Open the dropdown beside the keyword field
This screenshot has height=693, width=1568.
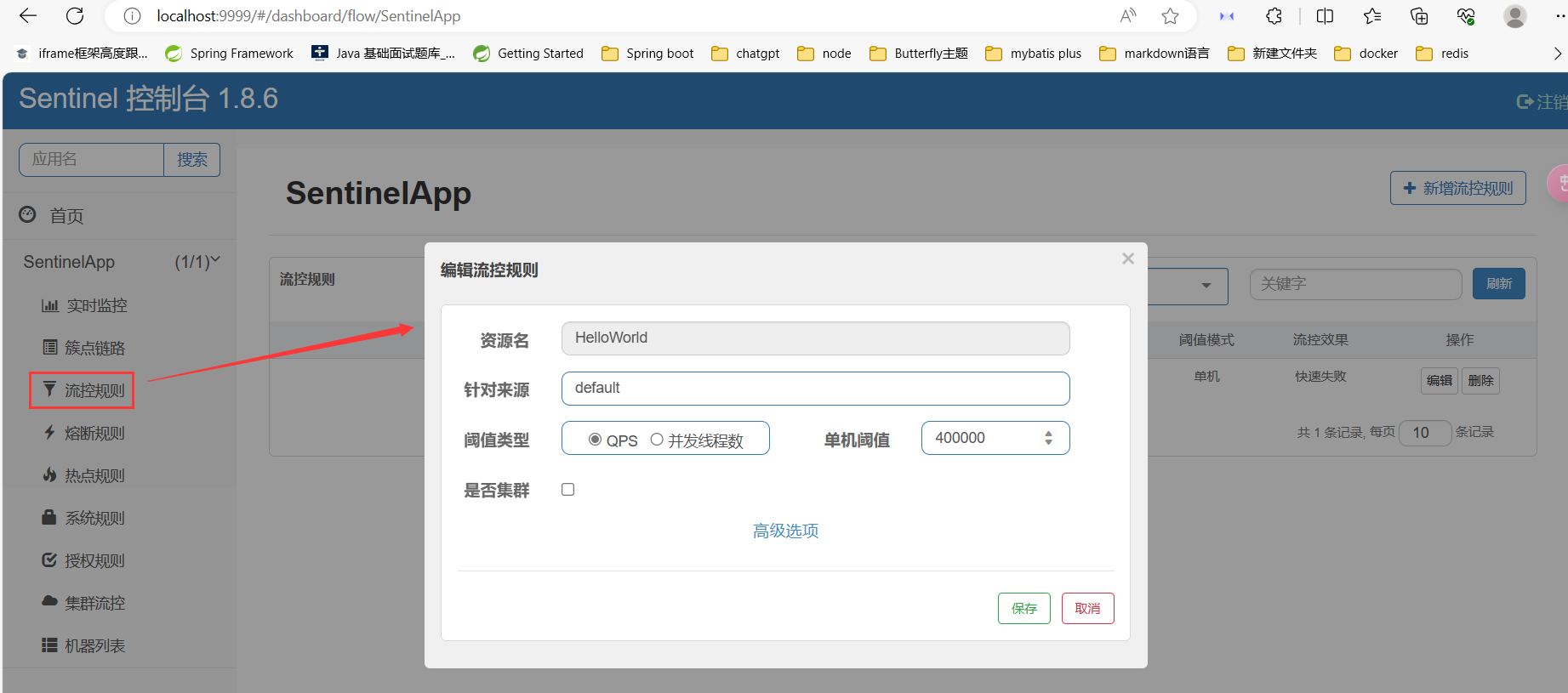tap(1206, 286)
